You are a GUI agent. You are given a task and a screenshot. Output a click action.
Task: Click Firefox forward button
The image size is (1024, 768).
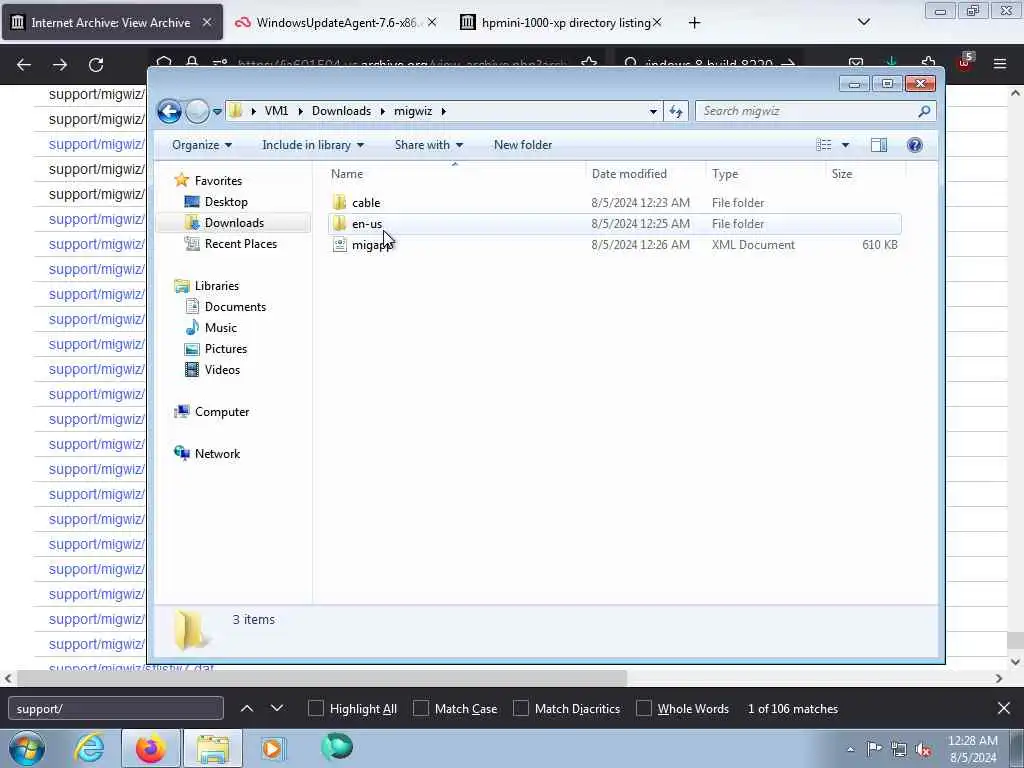(60, 65)
